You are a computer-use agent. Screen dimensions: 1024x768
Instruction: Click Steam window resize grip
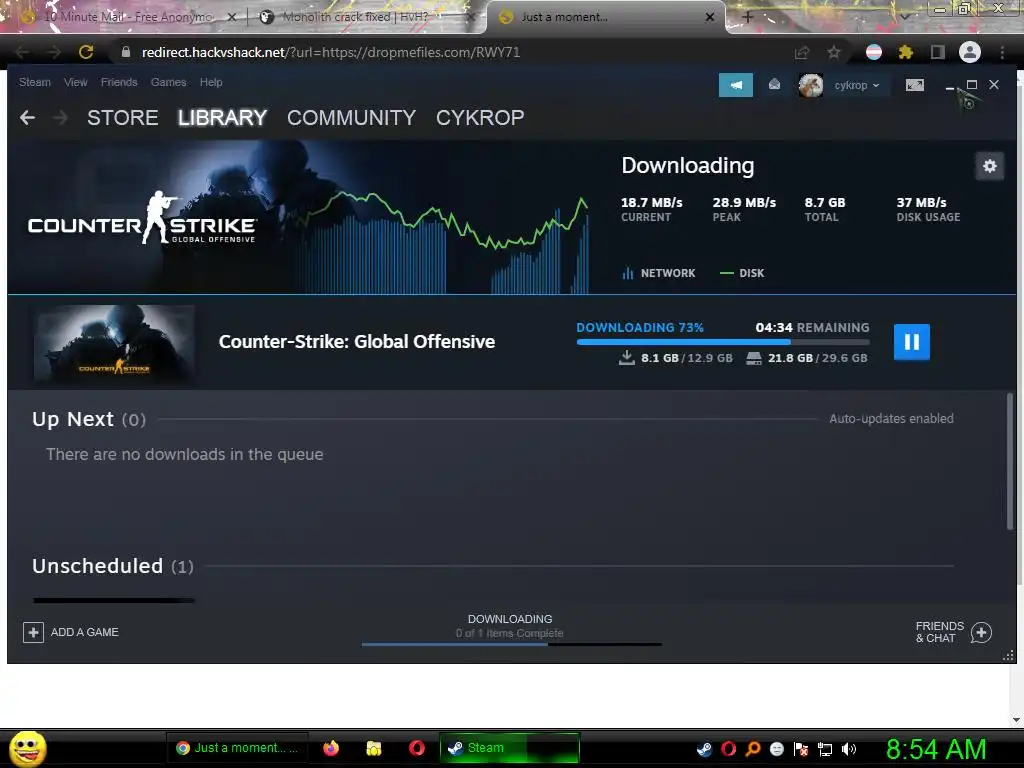(x=1008, y=656)
